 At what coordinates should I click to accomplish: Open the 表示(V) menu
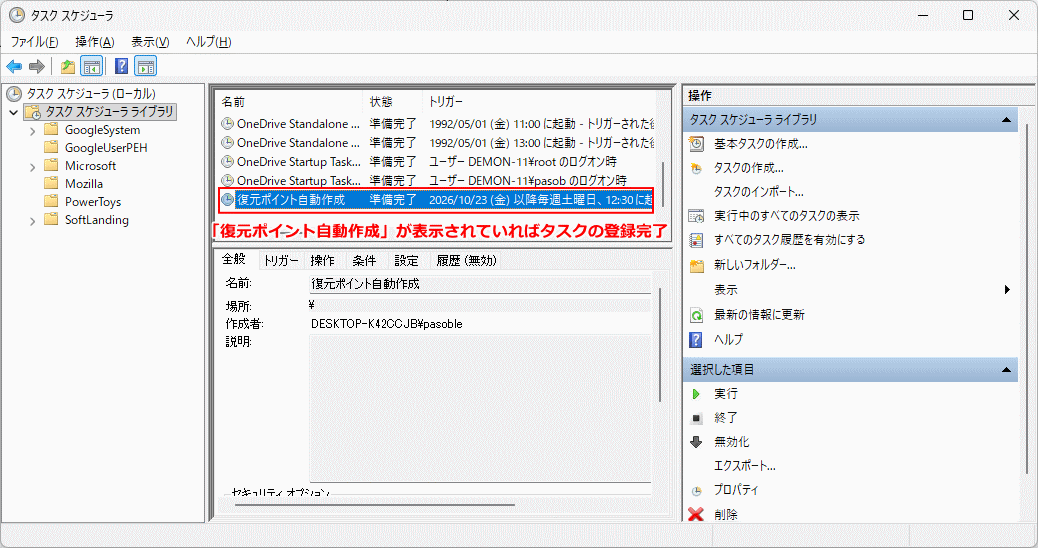150,42
